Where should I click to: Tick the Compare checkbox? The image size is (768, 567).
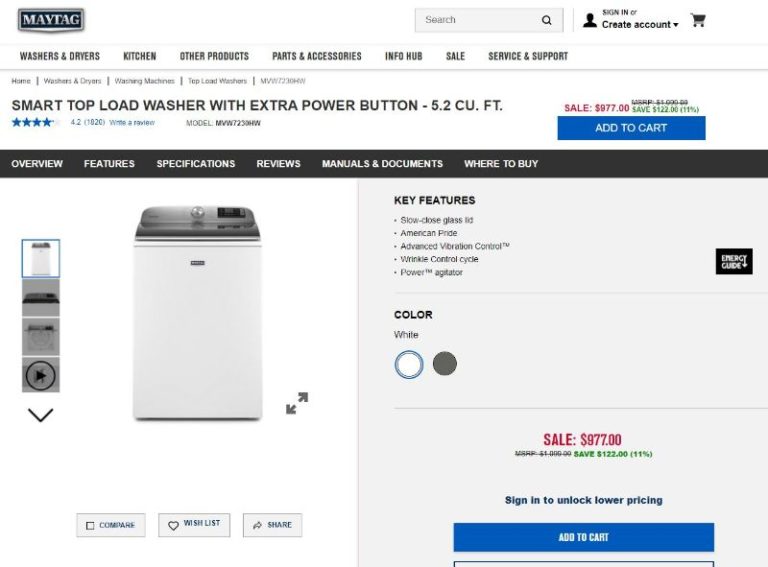(x=90, y=526)
